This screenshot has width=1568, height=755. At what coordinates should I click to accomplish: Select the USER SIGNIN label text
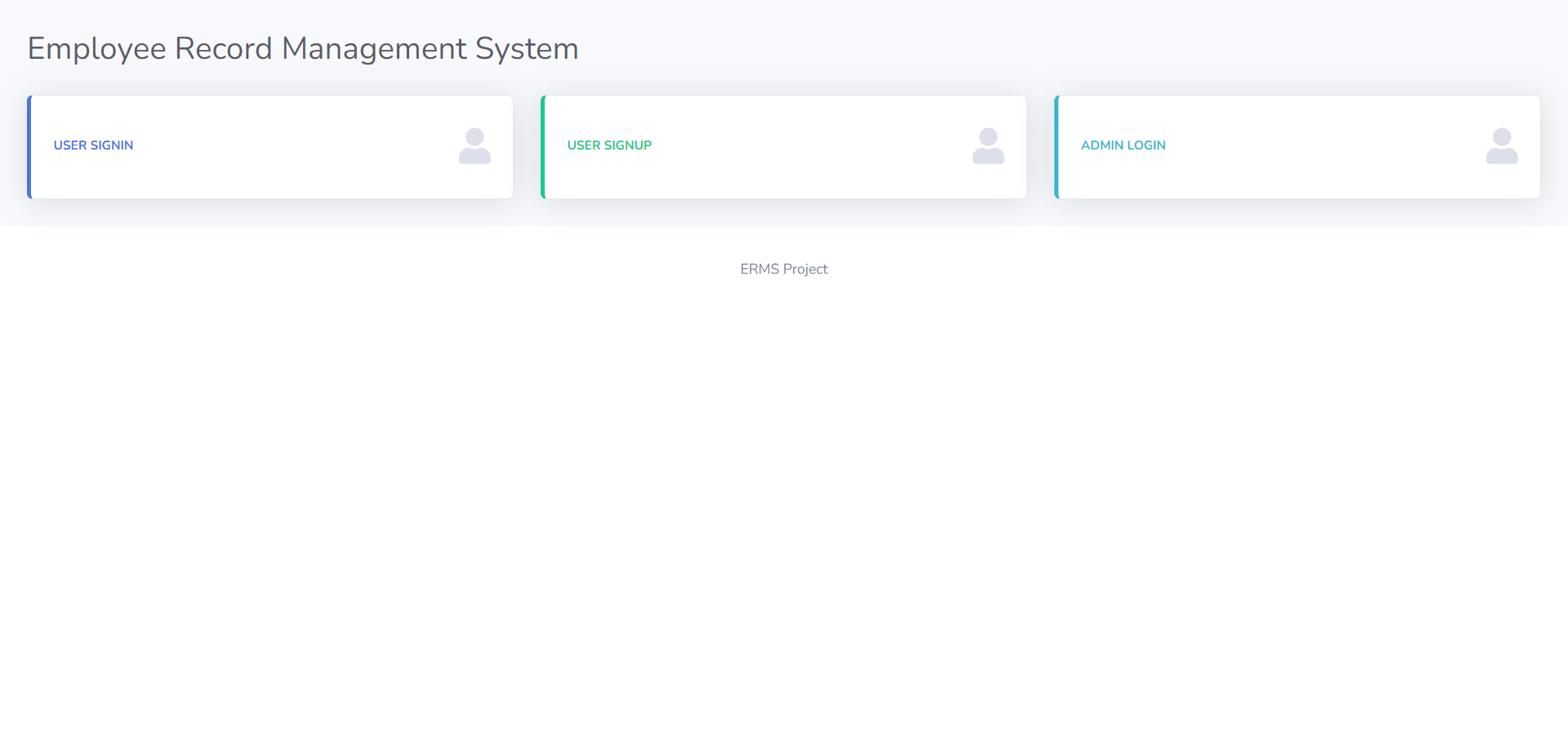(x=92, y=145)
